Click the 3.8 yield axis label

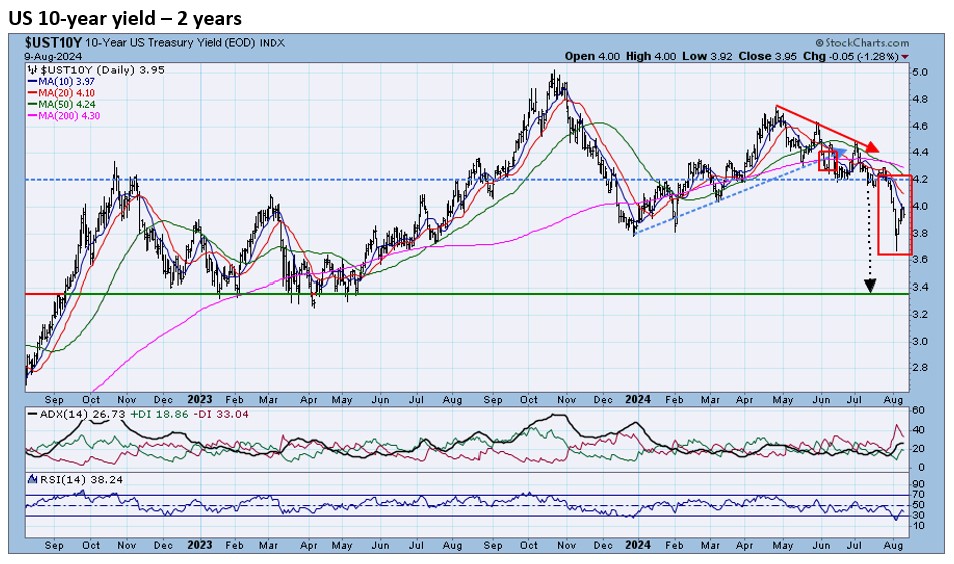point(921,234)
